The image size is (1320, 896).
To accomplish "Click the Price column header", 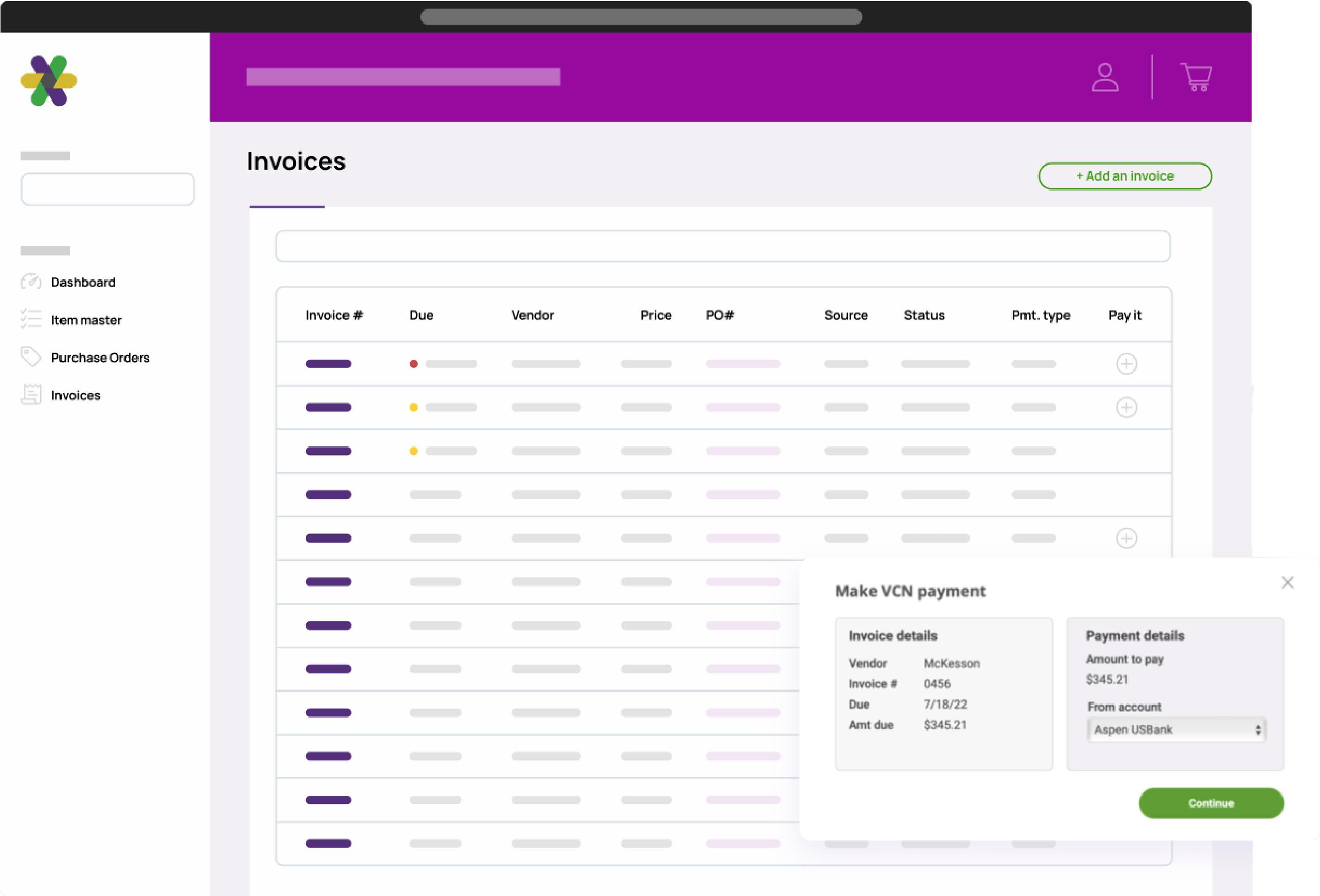I will (x=656, y=315).
